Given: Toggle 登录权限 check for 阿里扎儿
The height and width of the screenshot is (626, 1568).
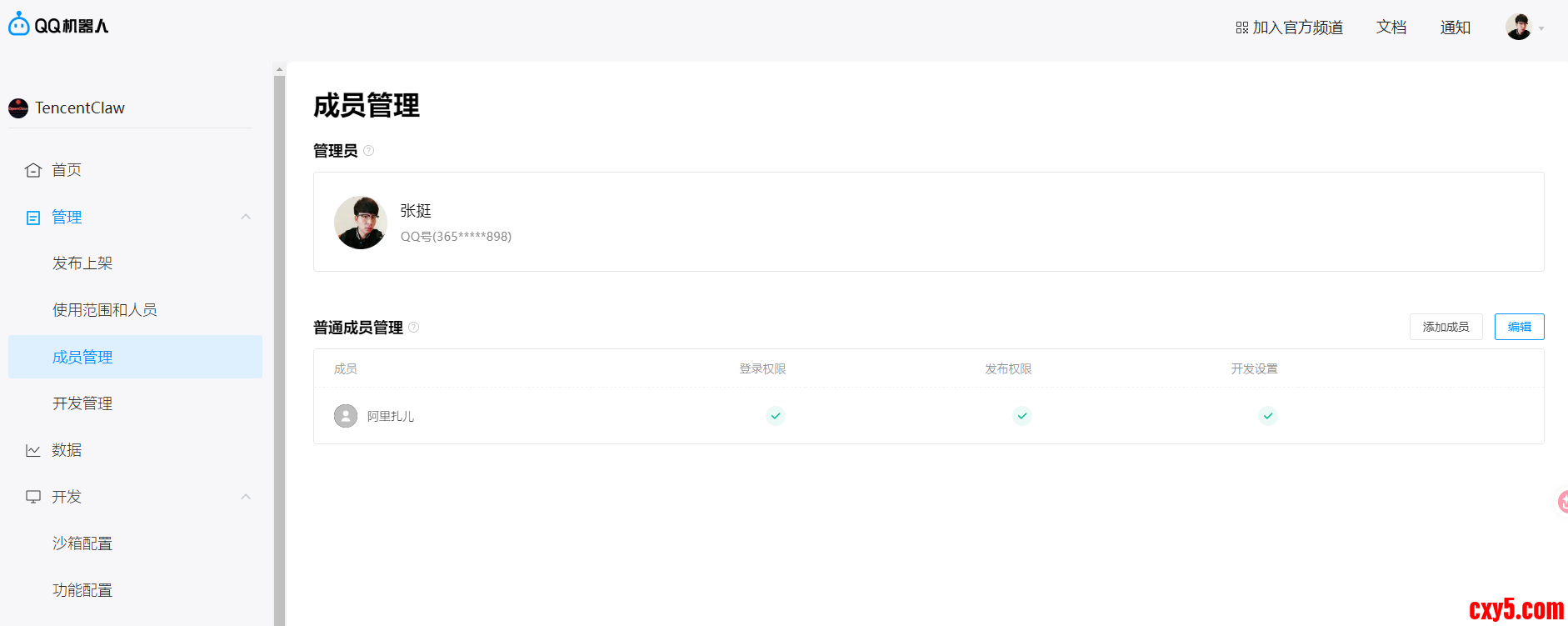Looking at the screenshot, I should (x=776, y=416).
